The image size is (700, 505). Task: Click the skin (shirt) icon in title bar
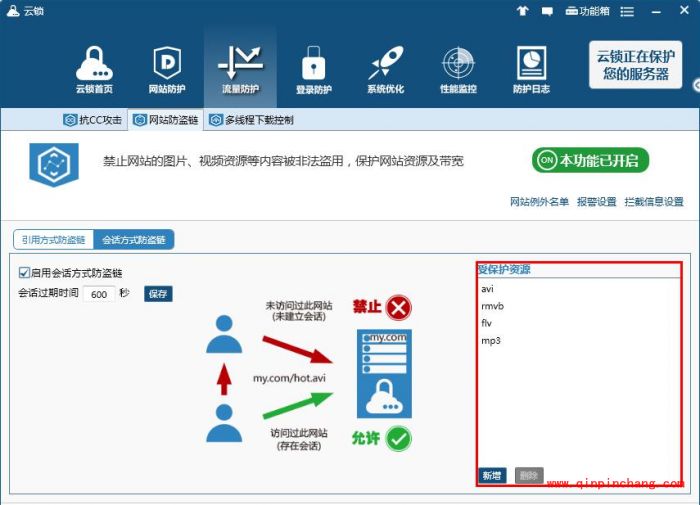pyautogui.click(x=522, y=11)
